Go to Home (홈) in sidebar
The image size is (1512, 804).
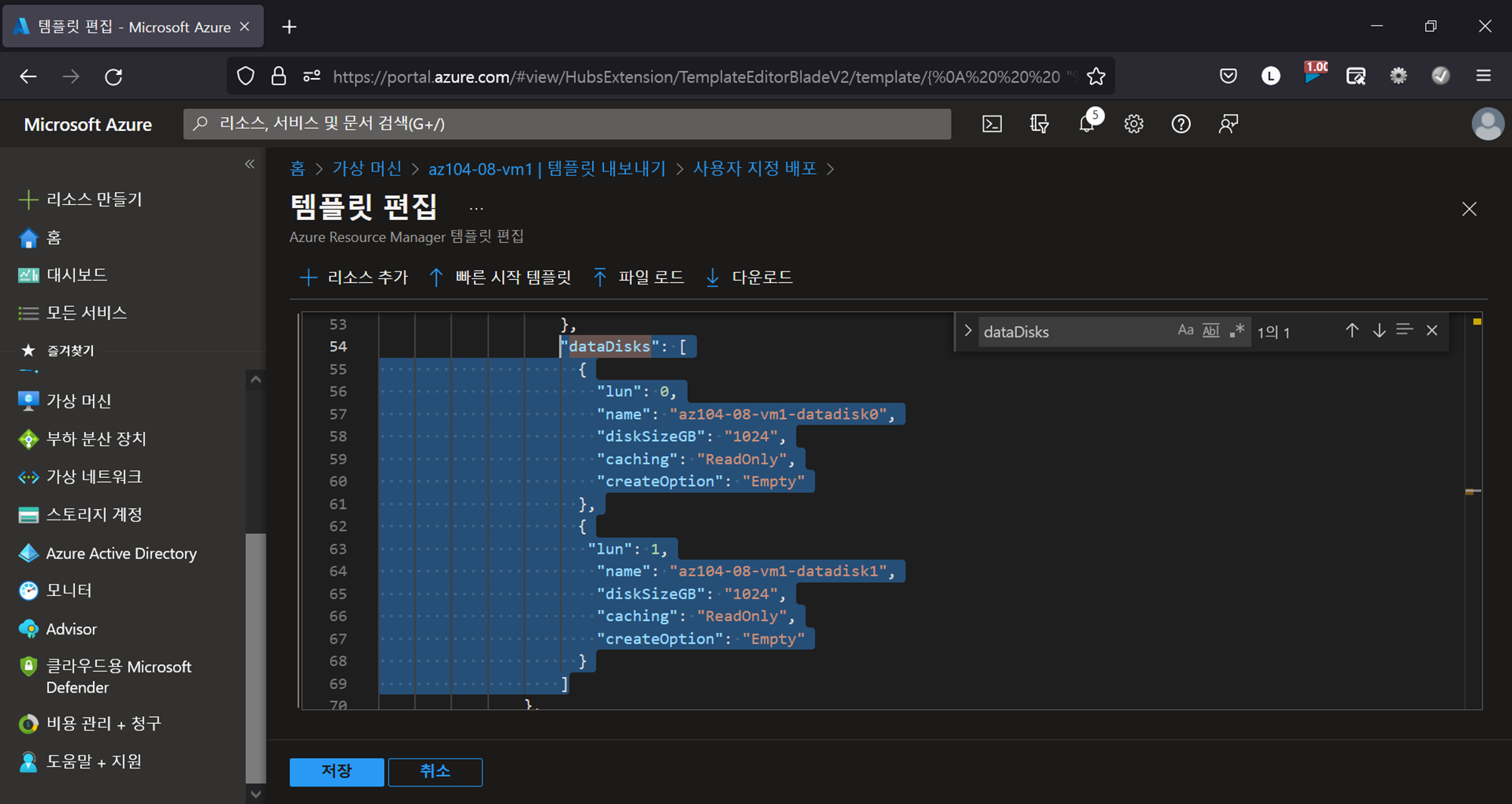click(39, 237)
